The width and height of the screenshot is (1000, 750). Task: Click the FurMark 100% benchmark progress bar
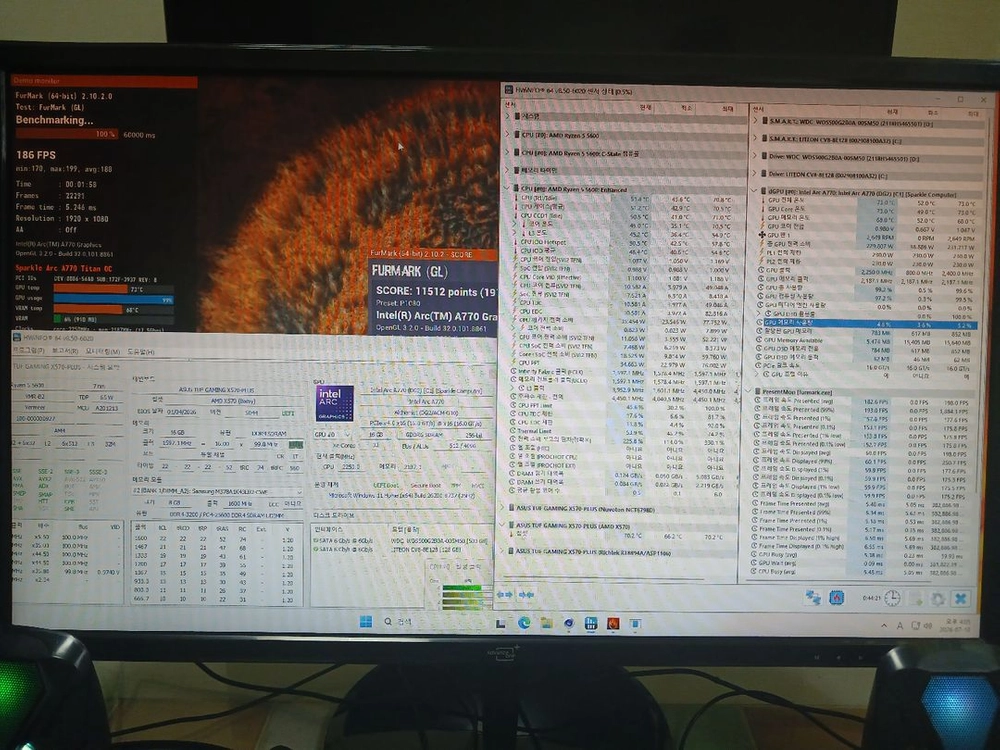[67, 134]
